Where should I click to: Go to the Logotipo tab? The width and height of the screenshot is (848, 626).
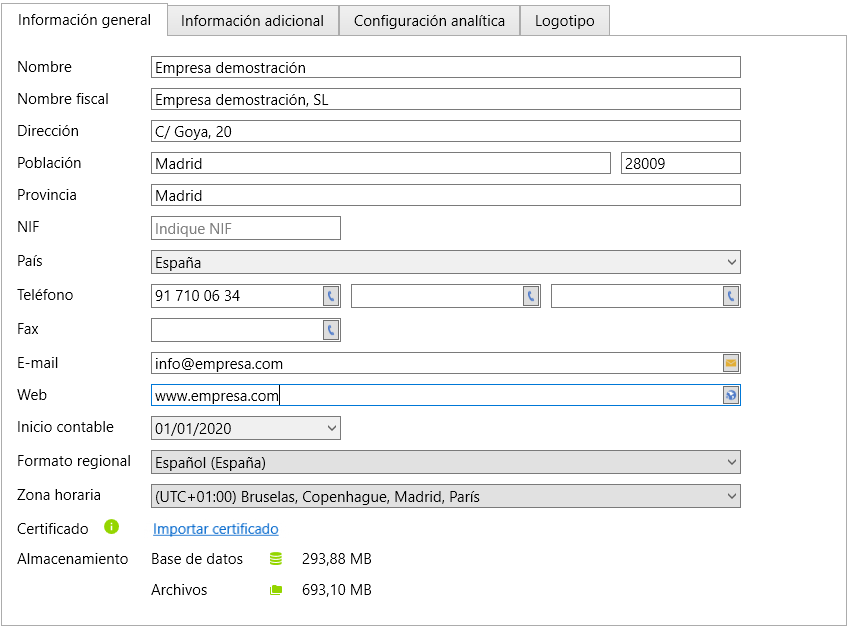click(x=564, y=21)
